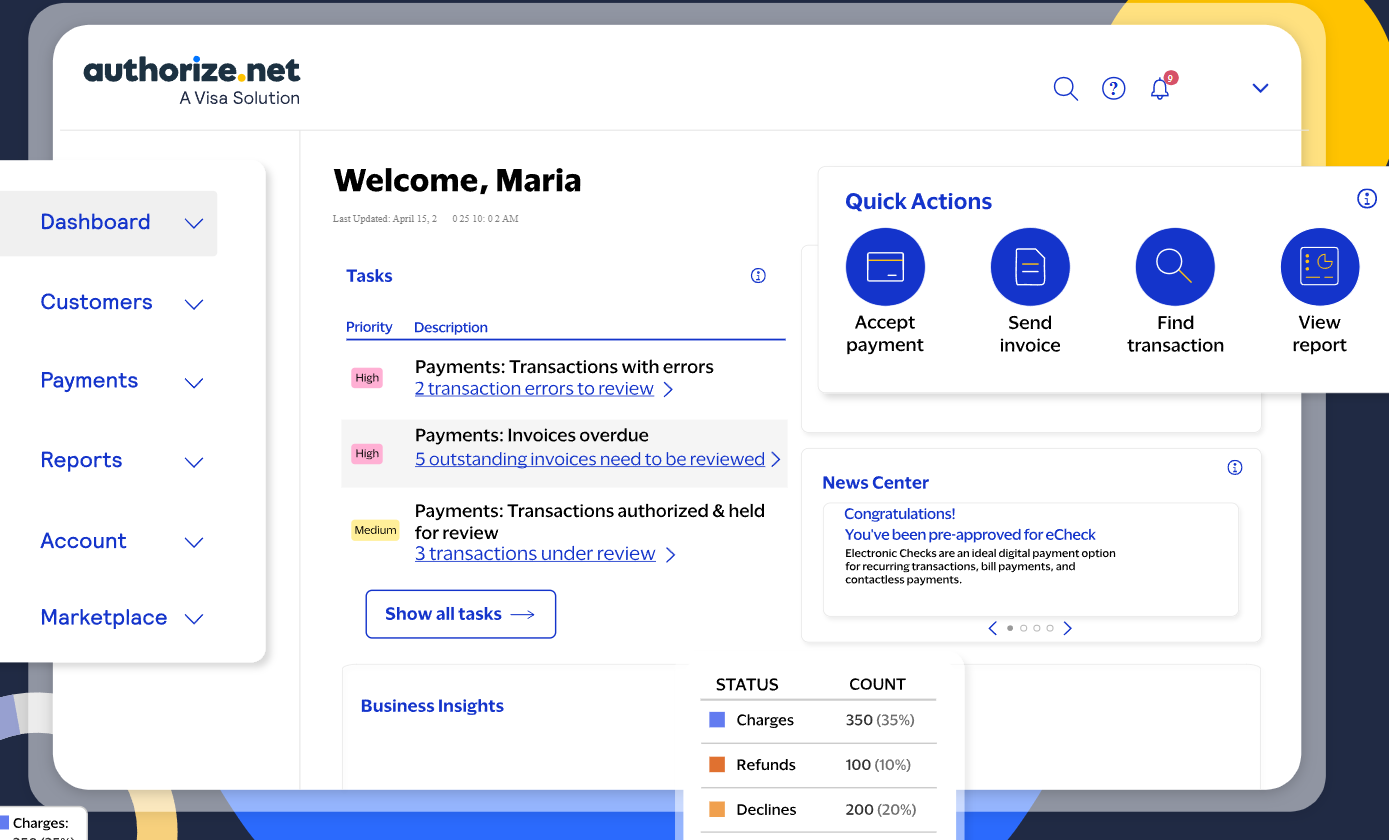The image size is (1389, 840).
Task: Open search with the magnifier icon
Action: coord(1066,89)
